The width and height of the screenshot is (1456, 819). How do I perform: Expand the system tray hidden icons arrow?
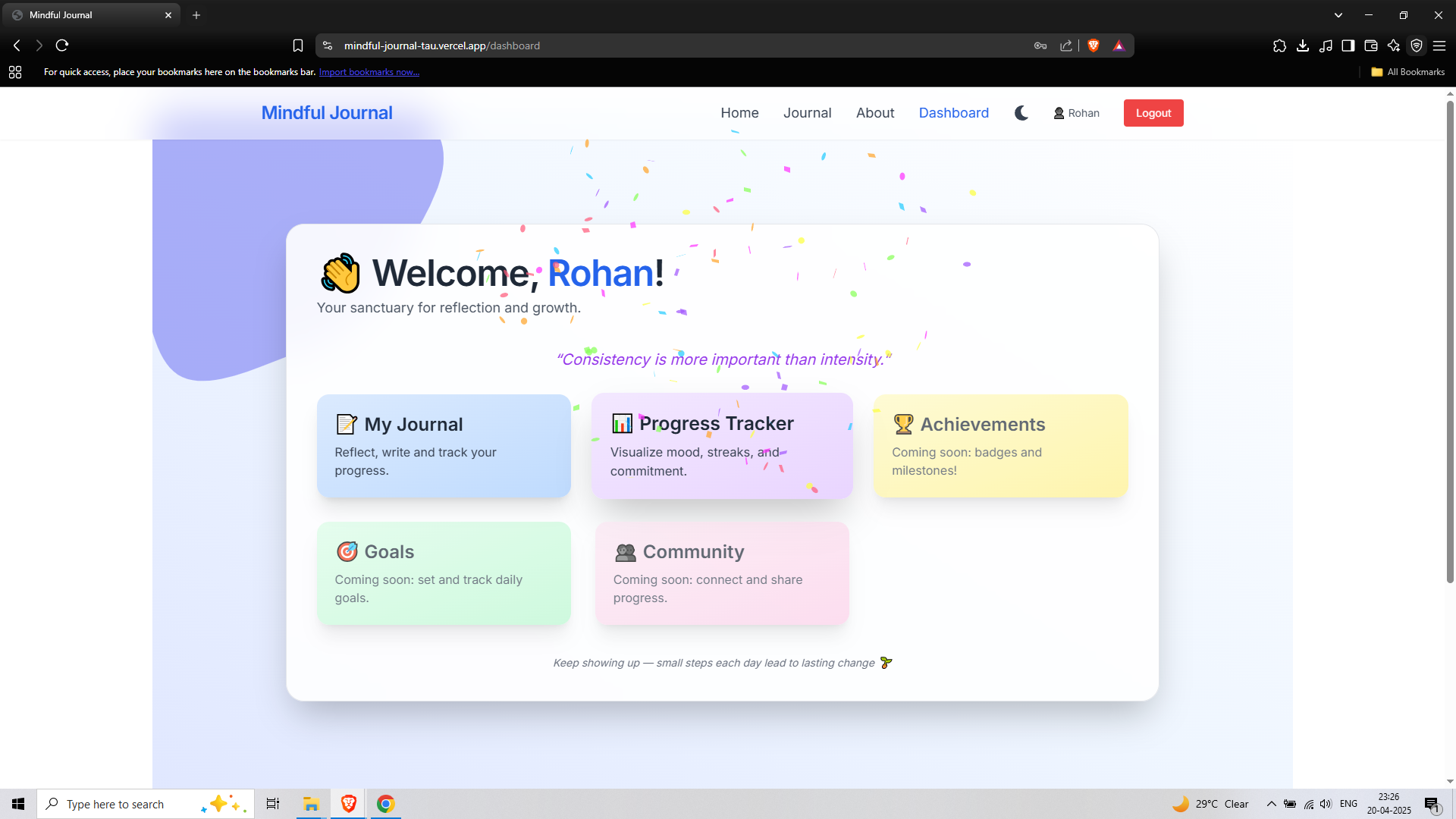(x=1271, y=804)
